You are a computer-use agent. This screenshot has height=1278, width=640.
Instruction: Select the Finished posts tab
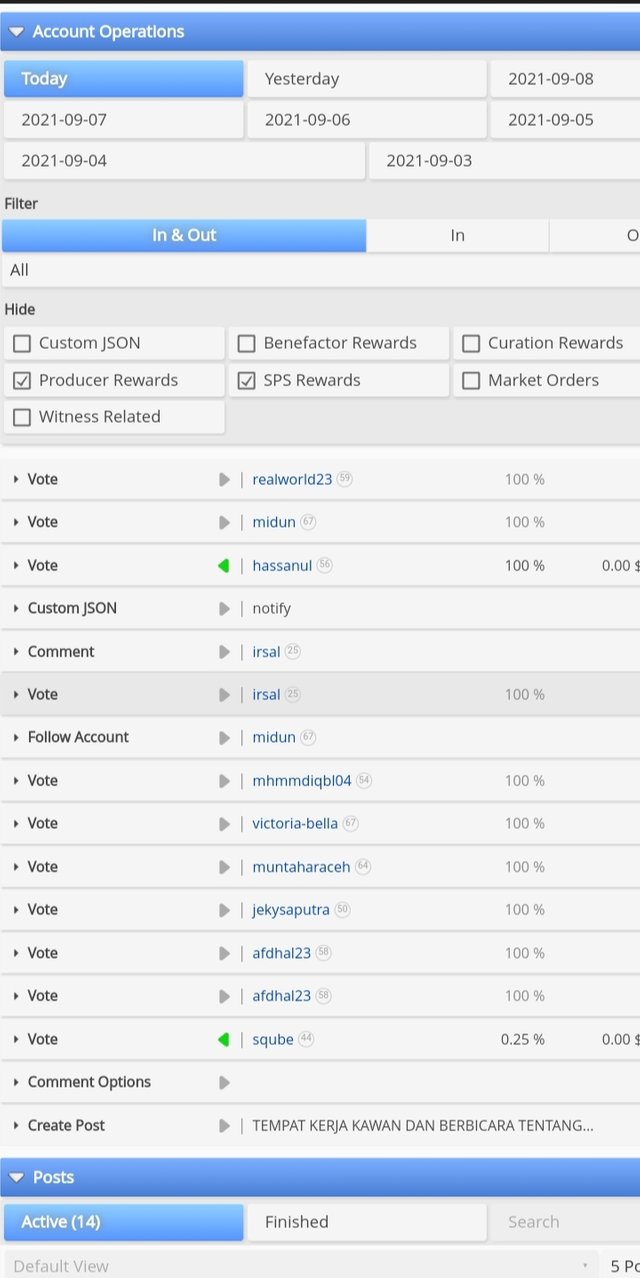point(366,1222)
